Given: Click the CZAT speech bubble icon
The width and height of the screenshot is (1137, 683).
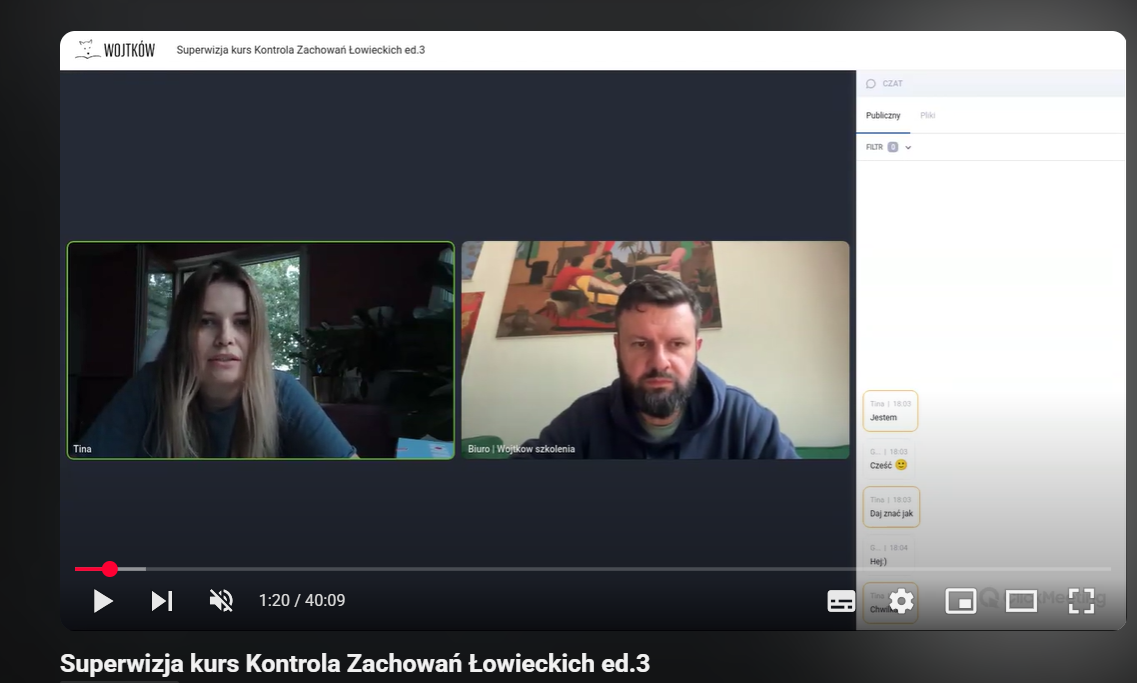Looking at the screenshot, I should [x=871, y=84].
